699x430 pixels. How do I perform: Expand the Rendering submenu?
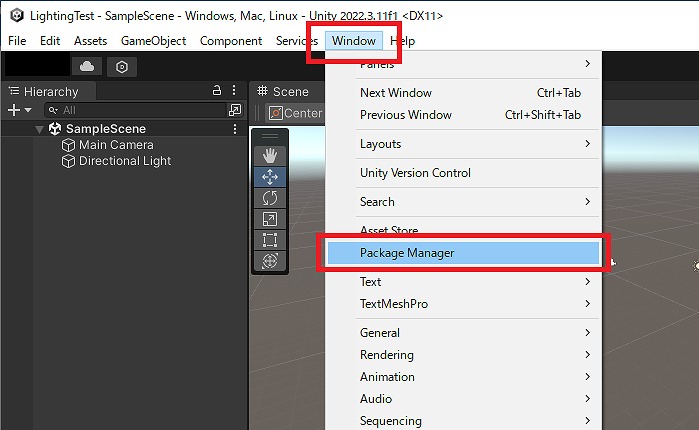464,355
